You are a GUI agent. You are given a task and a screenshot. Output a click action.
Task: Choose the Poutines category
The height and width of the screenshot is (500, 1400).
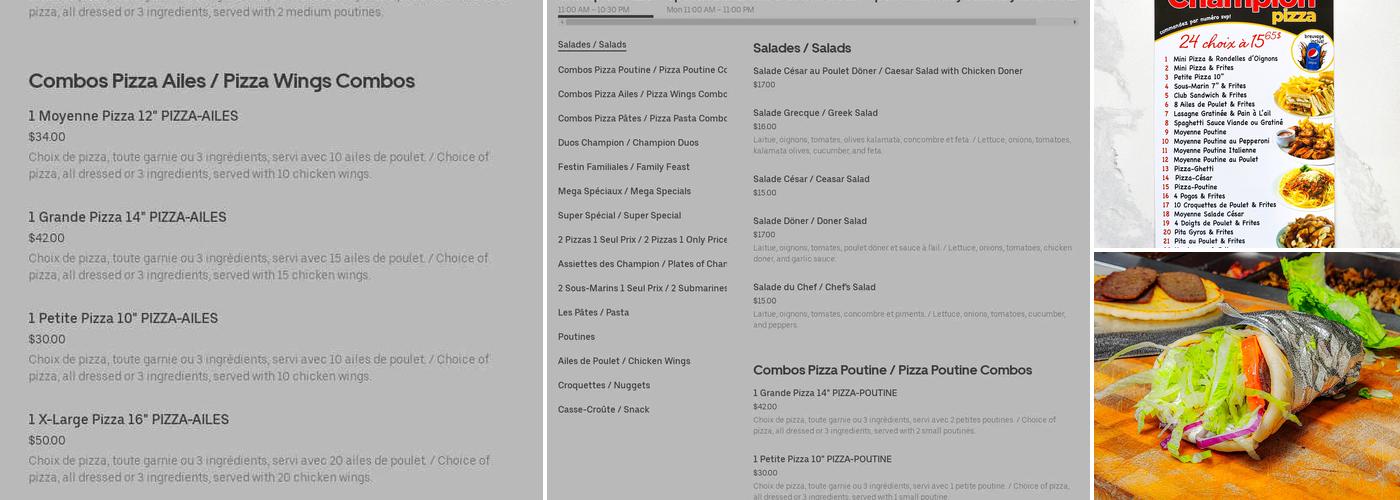576,337
